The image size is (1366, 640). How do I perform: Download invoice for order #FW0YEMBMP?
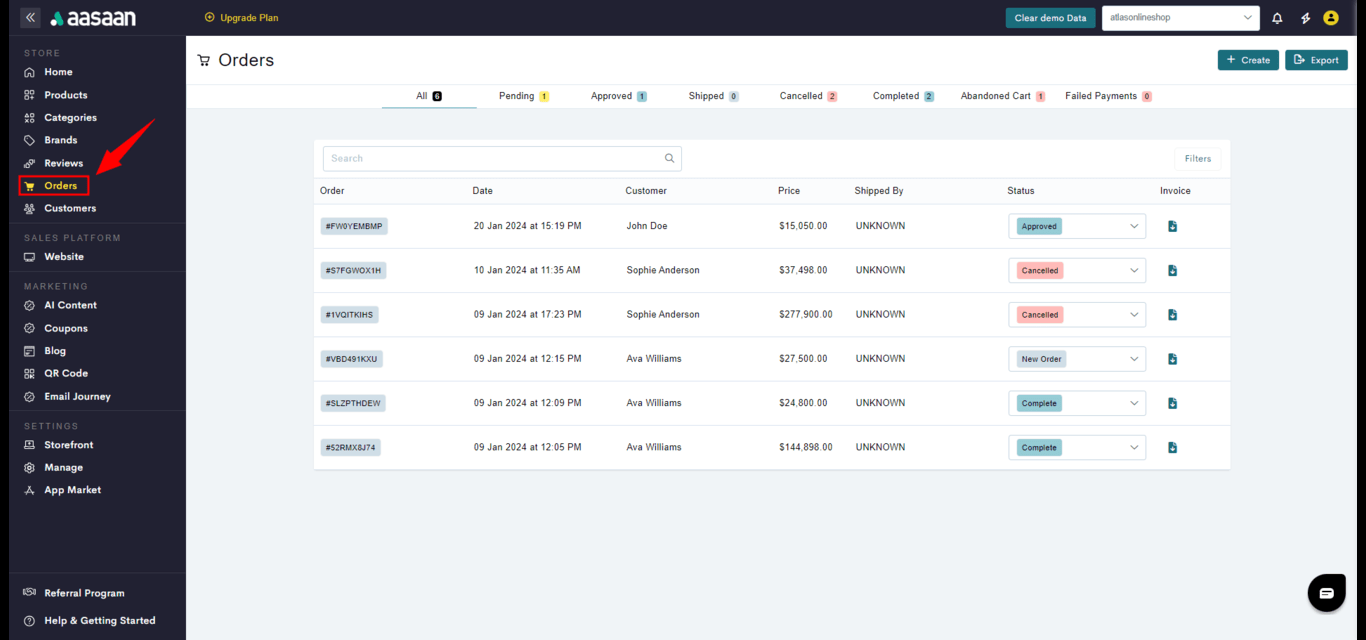[1172, 226]
